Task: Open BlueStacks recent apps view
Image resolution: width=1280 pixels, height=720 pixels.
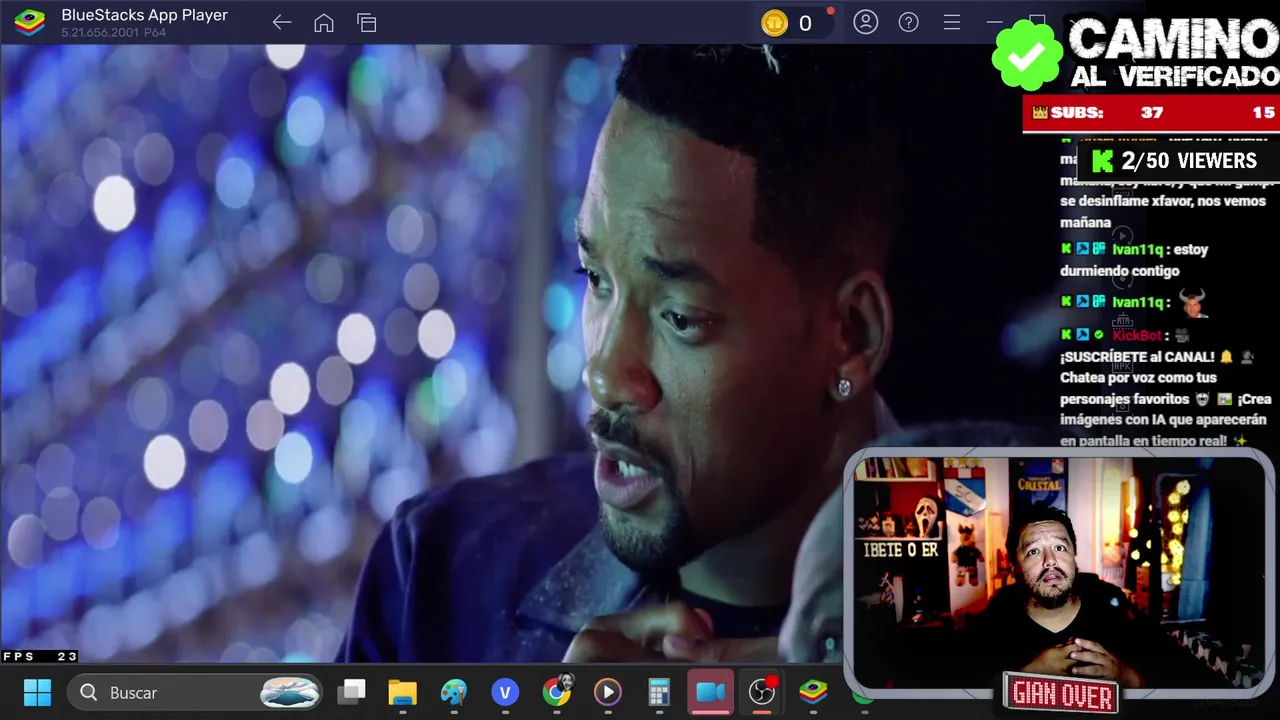Action: click(367, 23)
